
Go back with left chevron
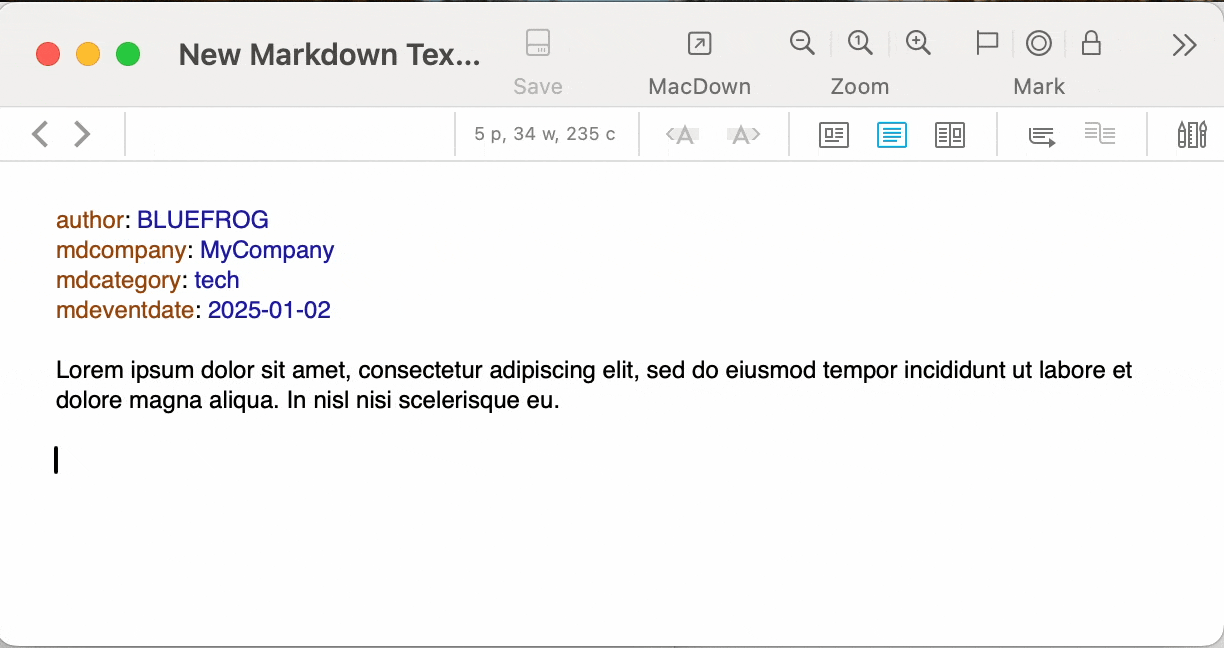pyautogui.click(x=40, y=134)
